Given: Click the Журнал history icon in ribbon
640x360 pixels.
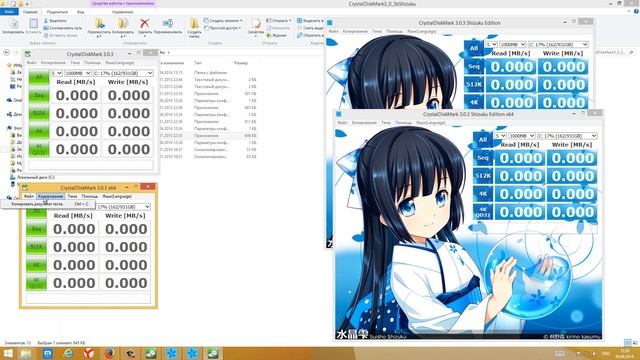Looking at the screenshot, I should point(269,36).
